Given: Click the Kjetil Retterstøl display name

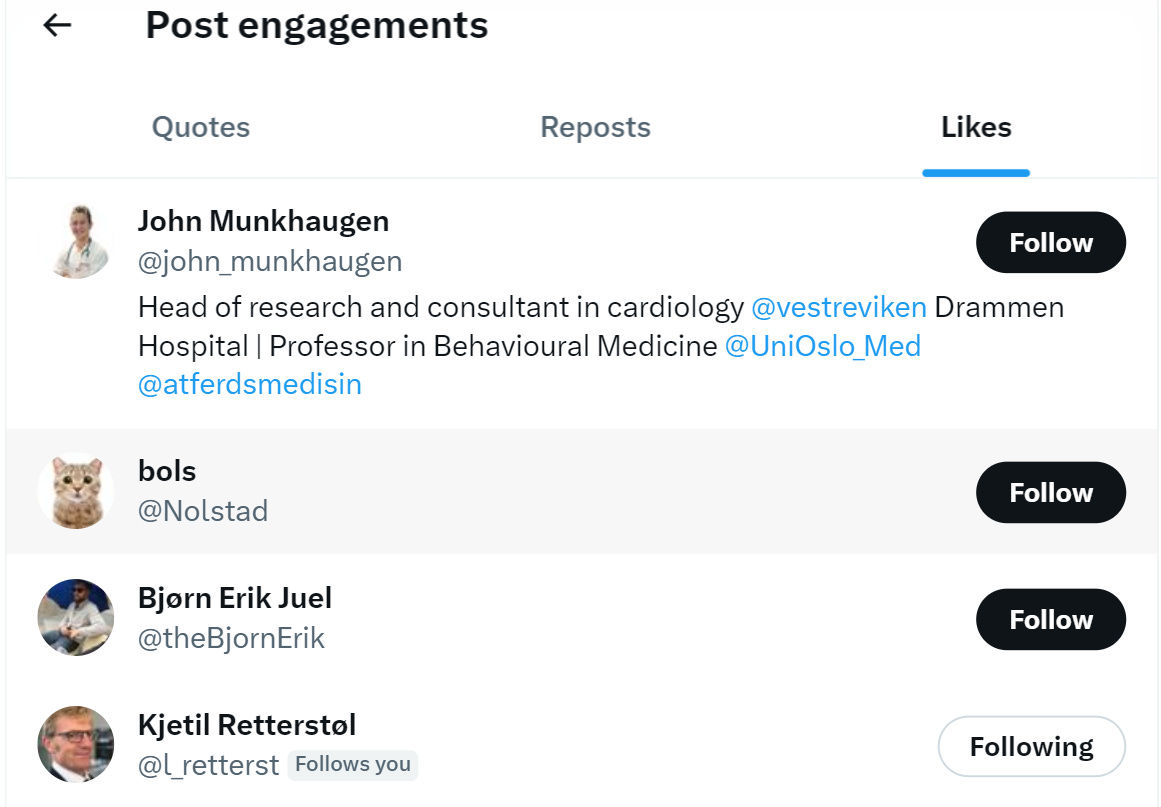Looking at the screenshot, I should 247,725.
